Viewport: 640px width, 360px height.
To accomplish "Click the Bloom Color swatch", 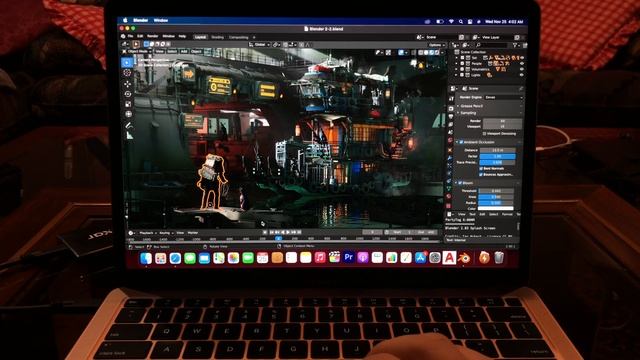I will (496, 208).
